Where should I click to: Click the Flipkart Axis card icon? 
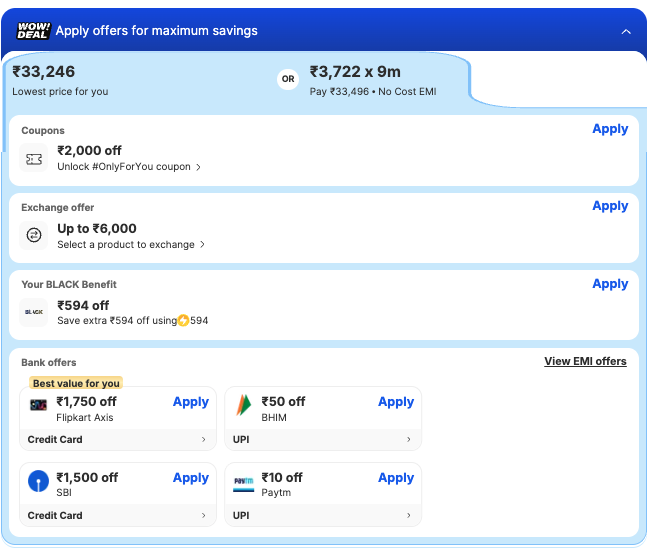coord(38,406)
